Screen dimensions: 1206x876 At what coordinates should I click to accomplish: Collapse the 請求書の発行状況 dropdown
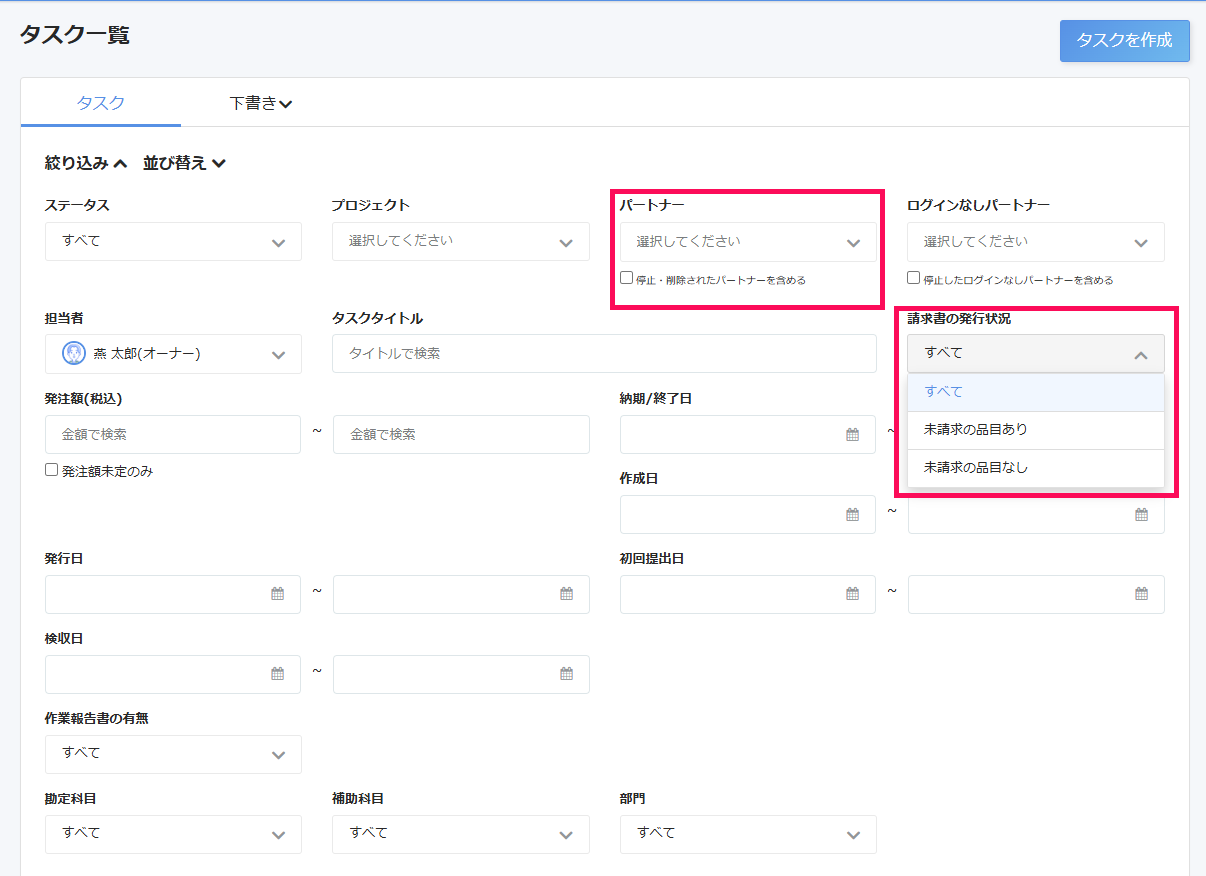pyautogui.click(x=1036, y=353)
